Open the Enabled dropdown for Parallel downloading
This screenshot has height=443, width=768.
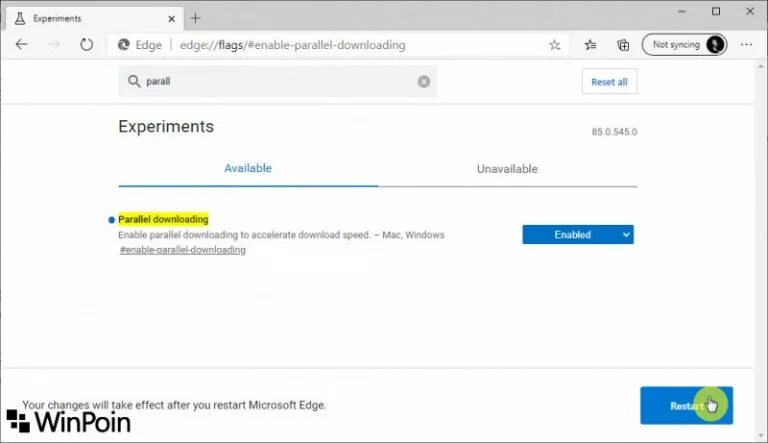[578, 234]
